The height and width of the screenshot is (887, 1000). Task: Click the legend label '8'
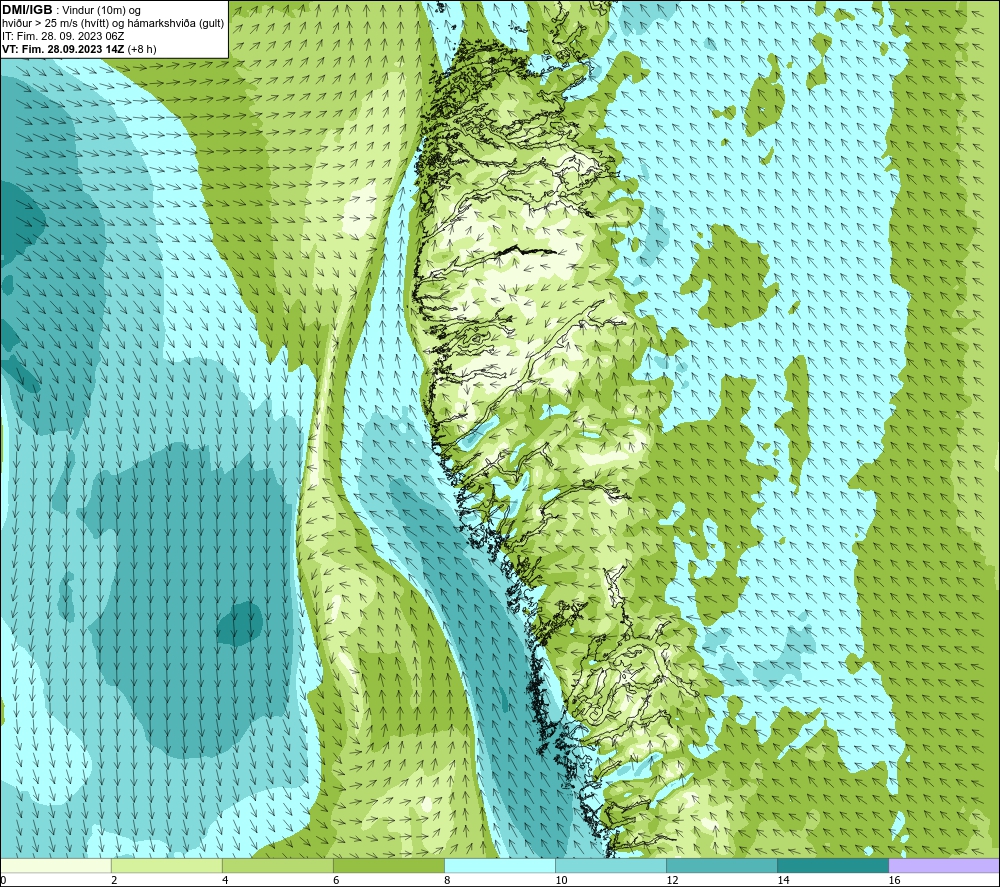click(447, 880)
